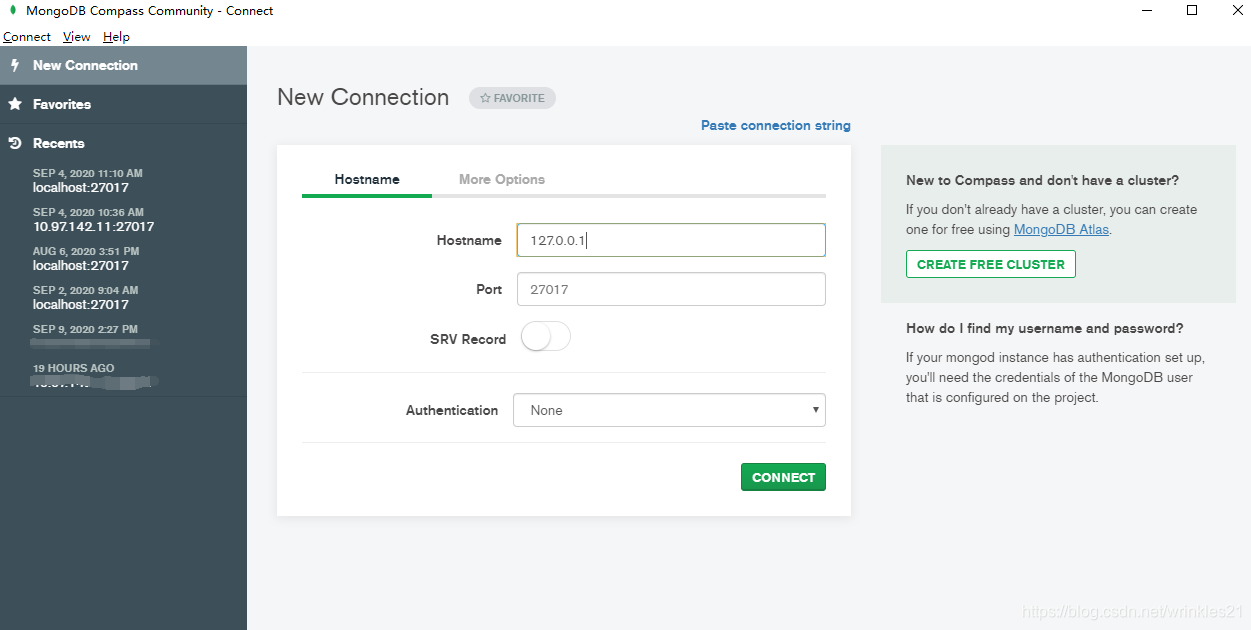Open Favorites via the star icon
1251x630 pixels.
click(x=14, y=103)
